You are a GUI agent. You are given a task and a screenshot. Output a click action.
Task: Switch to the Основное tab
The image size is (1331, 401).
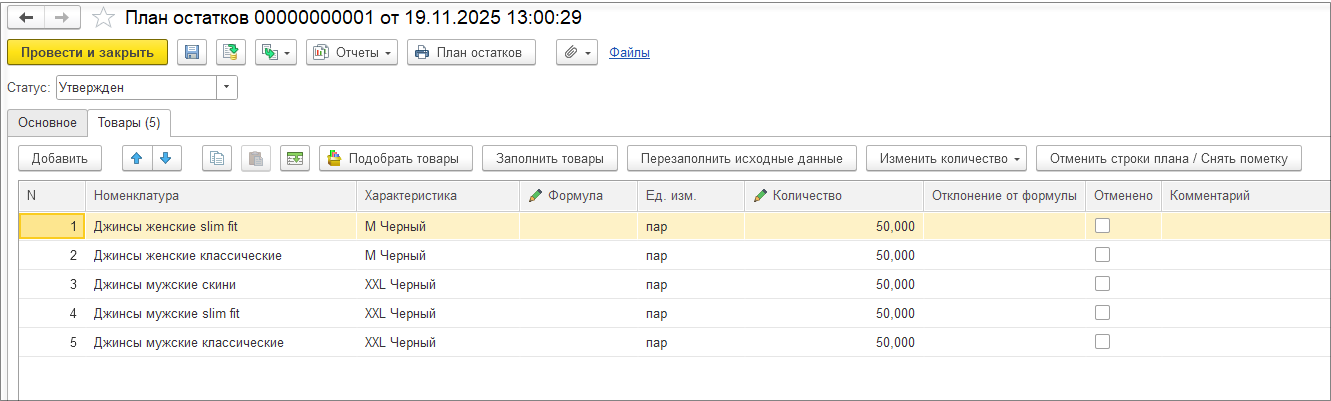coord(47,123)
